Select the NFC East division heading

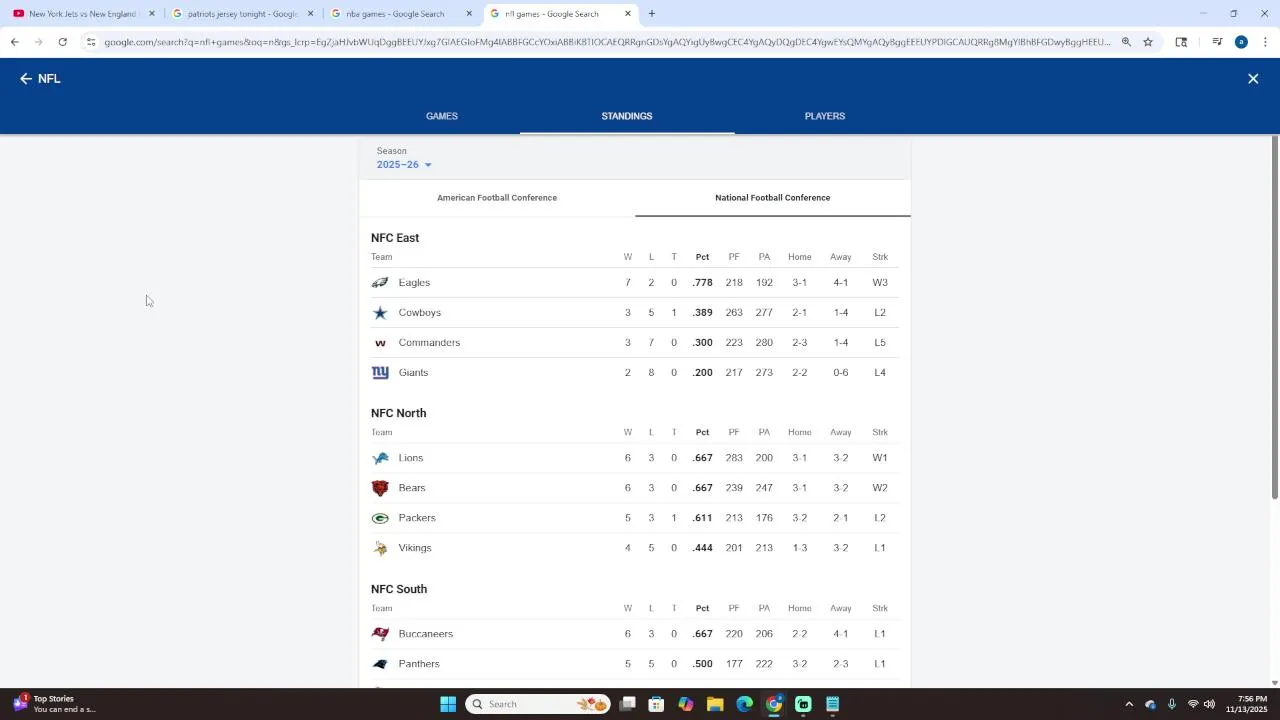pyautogui.click(x=395, y=238)
